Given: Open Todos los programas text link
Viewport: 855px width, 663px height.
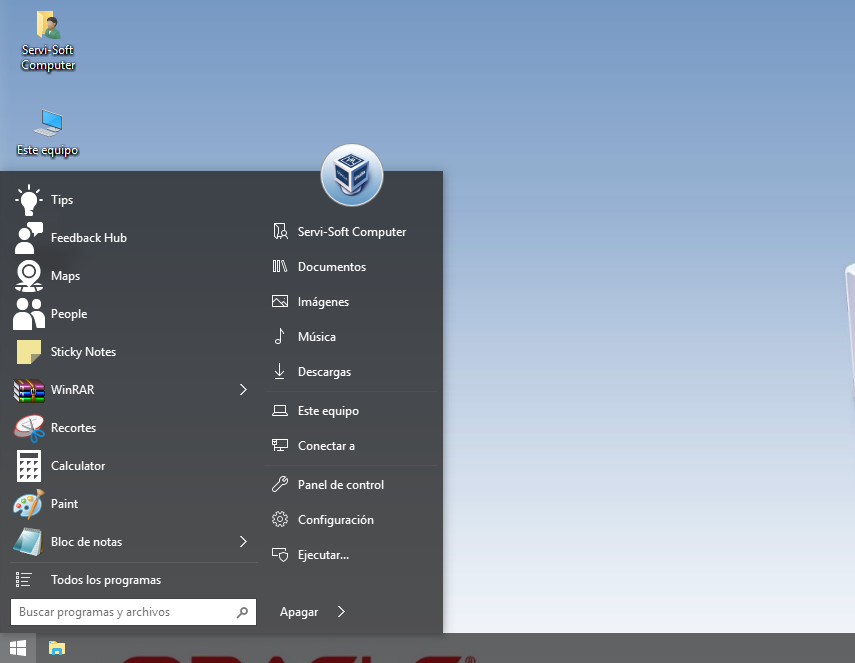Looking at the screenshot, I should click(106, 580).
